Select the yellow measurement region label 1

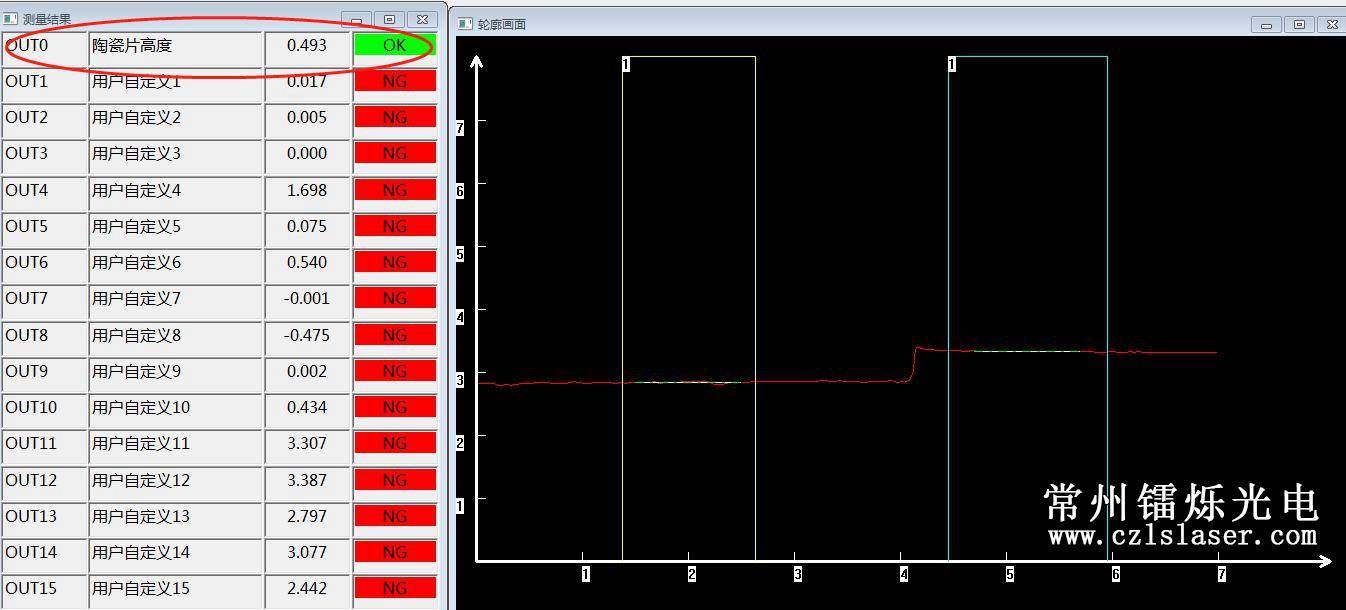click(626, 64)
